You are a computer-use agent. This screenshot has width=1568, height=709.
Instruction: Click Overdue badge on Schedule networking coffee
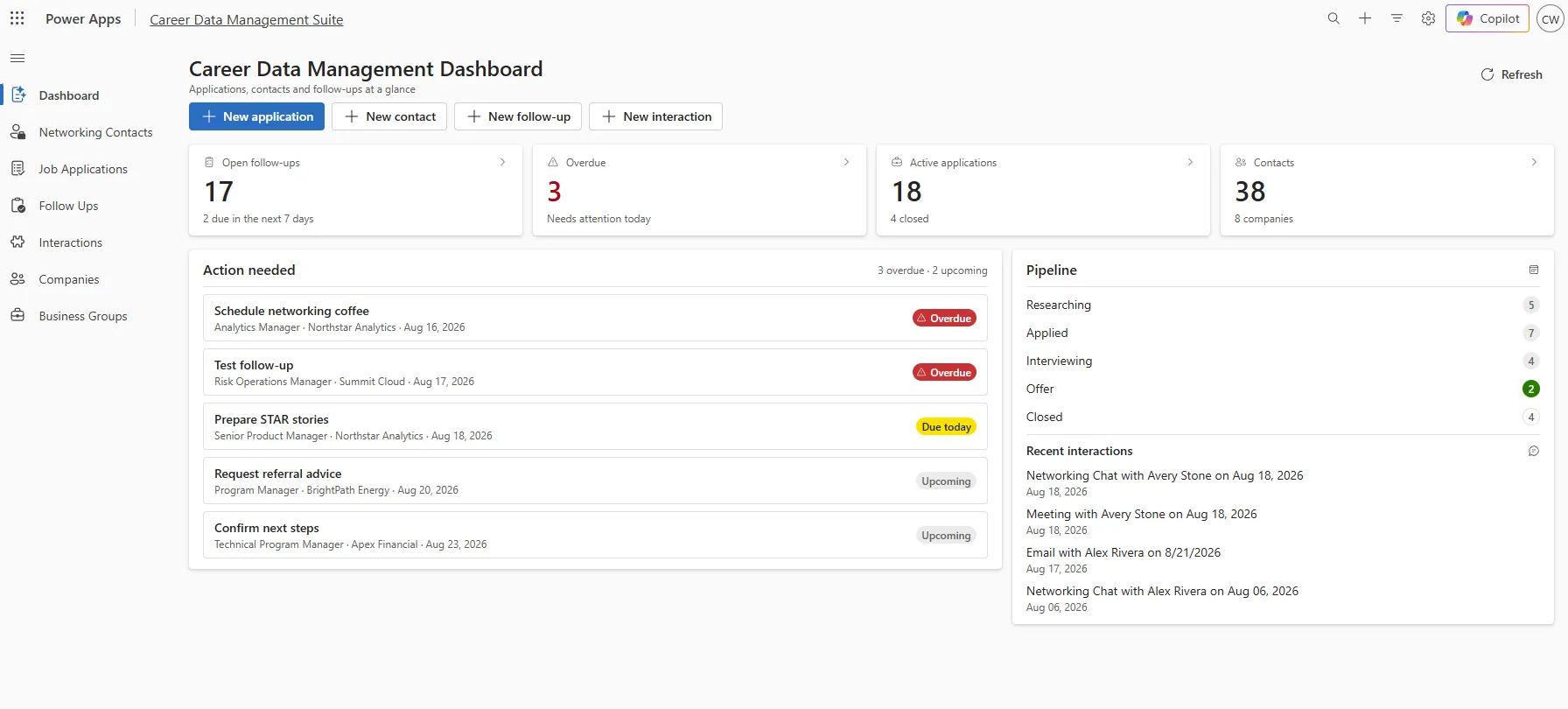[944, 318]
